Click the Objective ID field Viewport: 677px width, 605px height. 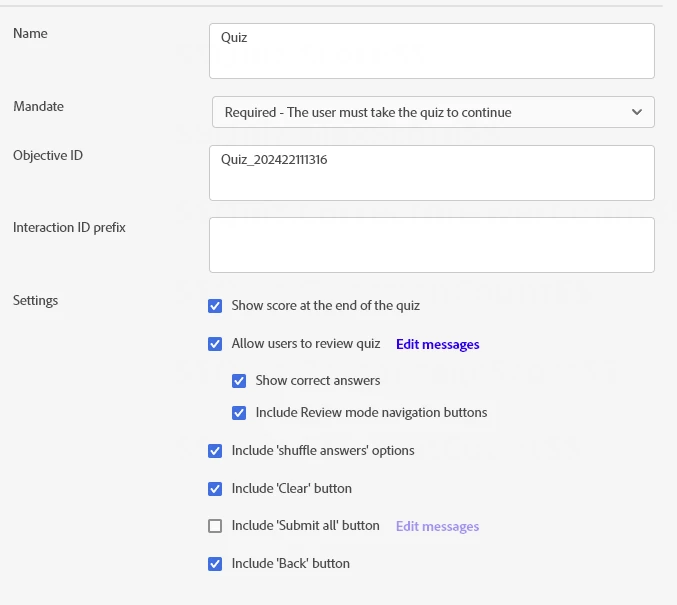point(431,173)
